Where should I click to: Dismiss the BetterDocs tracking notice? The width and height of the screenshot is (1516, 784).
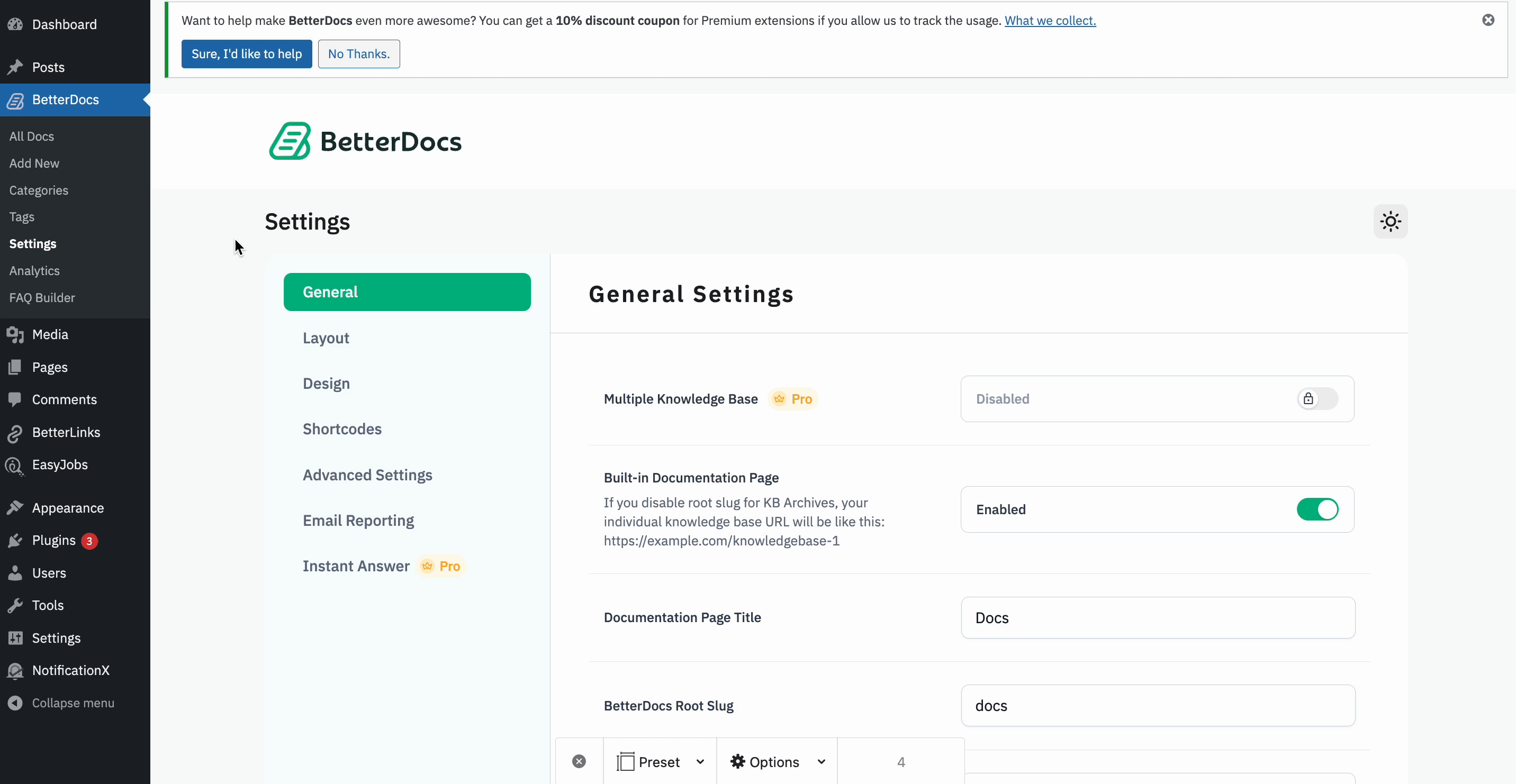(x=1488, y=20)
